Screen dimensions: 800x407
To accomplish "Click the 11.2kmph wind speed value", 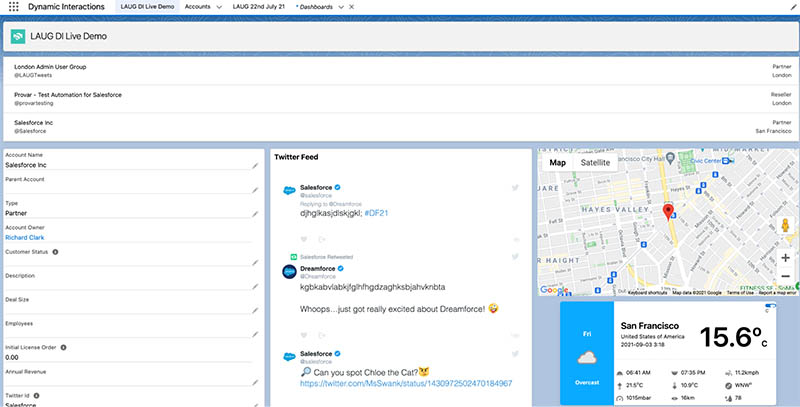I will pos(749,372).
